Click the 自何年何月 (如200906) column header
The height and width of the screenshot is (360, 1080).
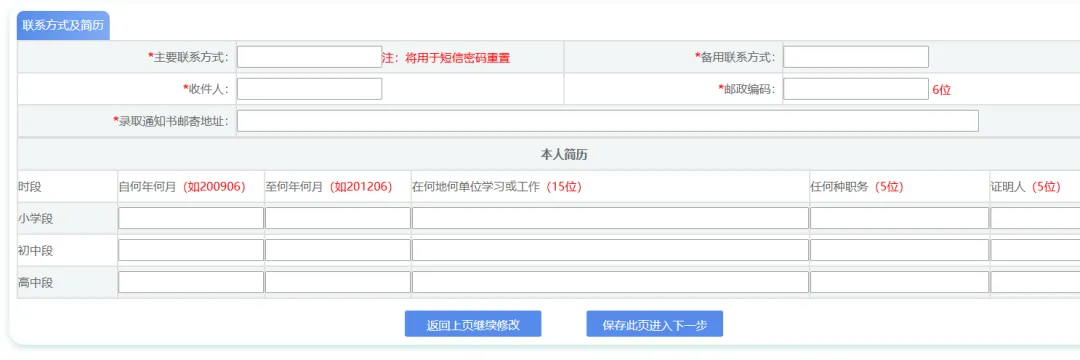pos(182,187)
